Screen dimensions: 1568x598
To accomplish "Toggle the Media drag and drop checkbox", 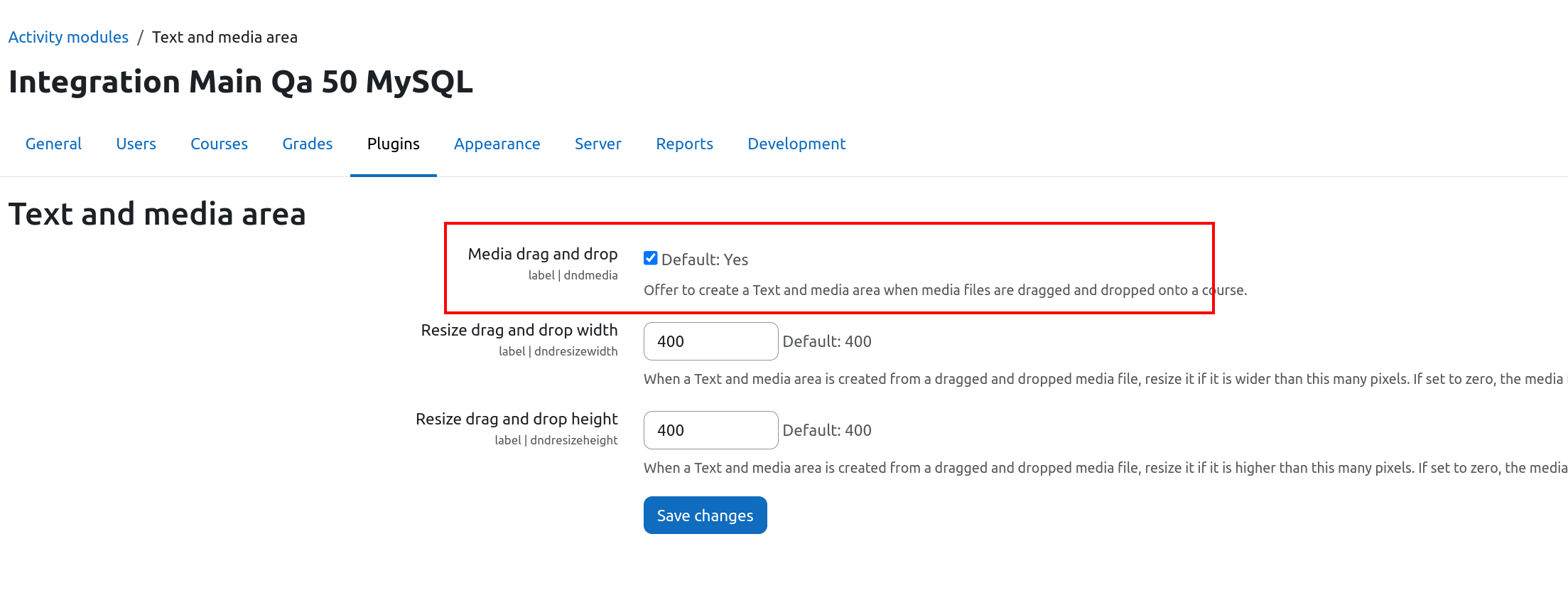I will (650, 258).
